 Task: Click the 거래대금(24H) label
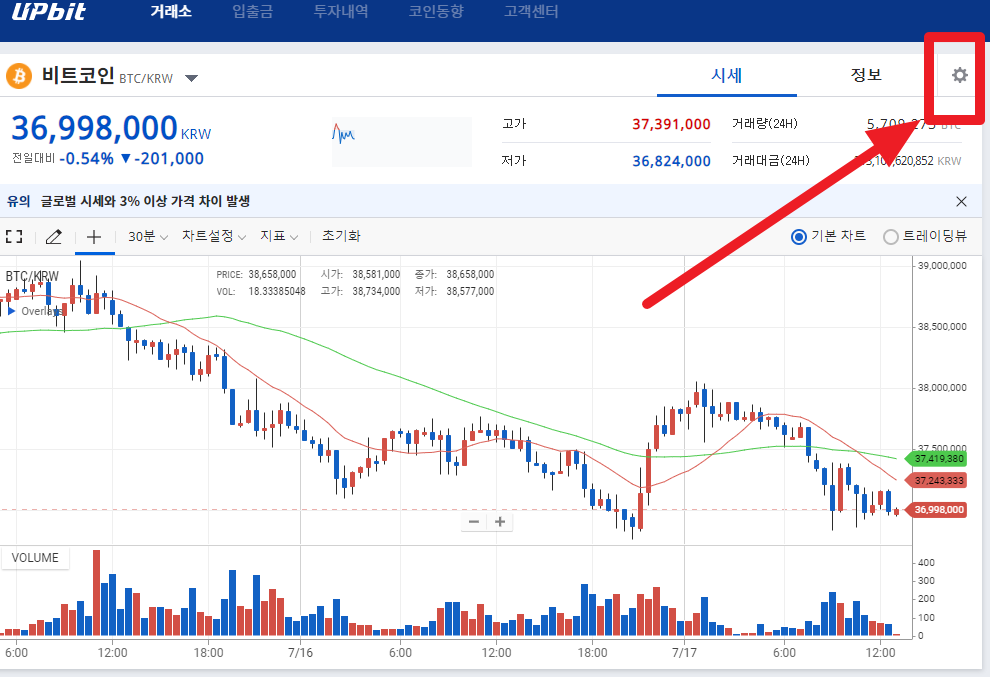point(770,161)
